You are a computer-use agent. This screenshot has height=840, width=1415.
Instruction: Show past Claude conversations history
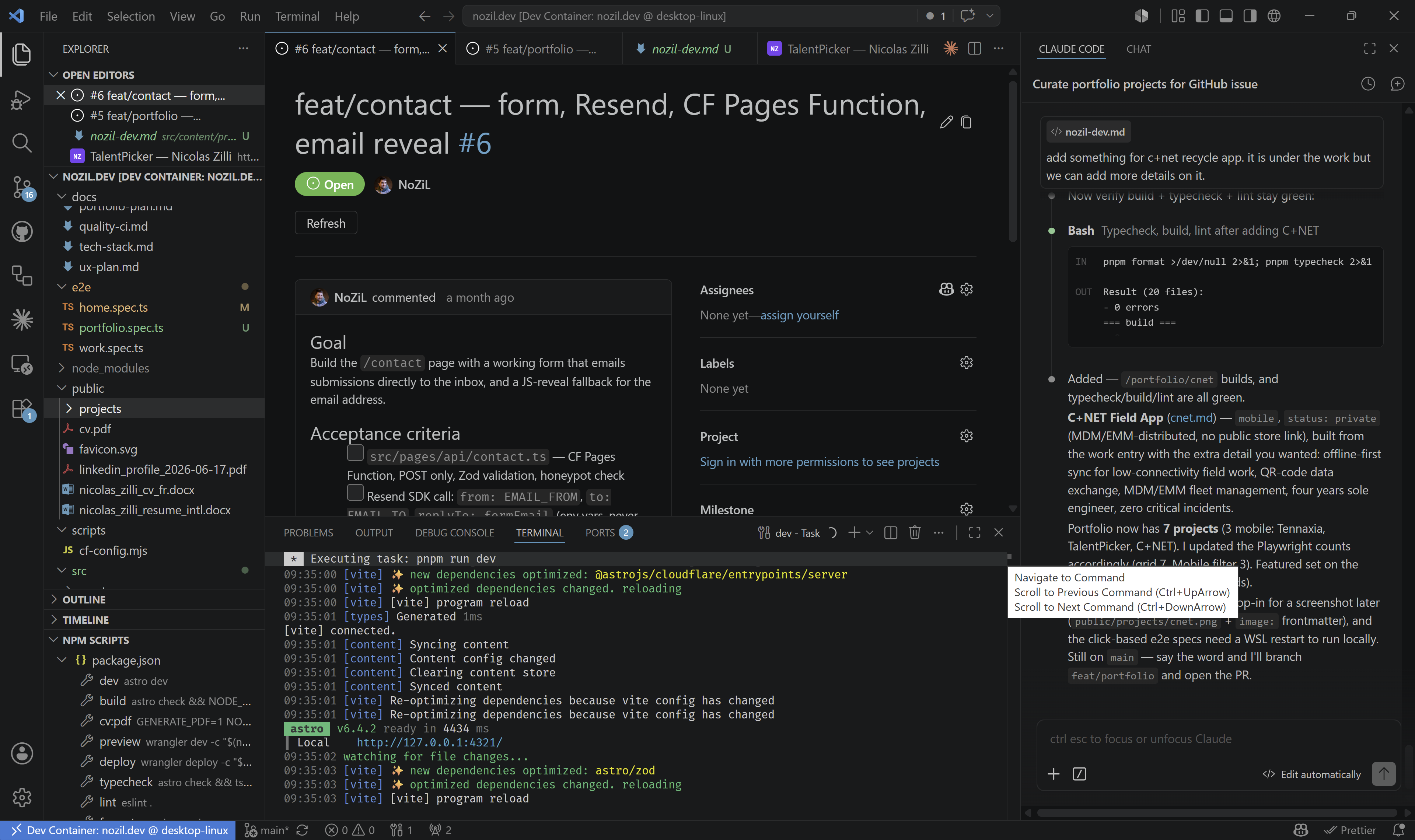pos(1367,84)
